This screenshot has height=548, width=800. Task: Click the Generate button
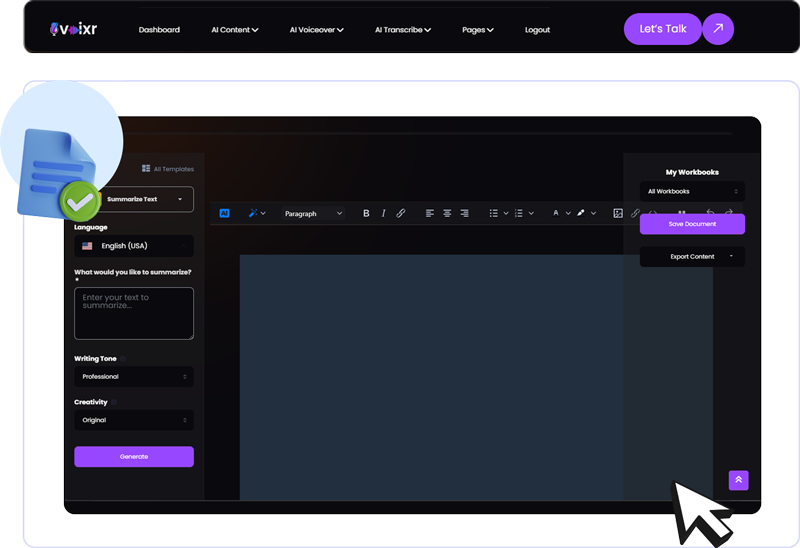point(134,457)
